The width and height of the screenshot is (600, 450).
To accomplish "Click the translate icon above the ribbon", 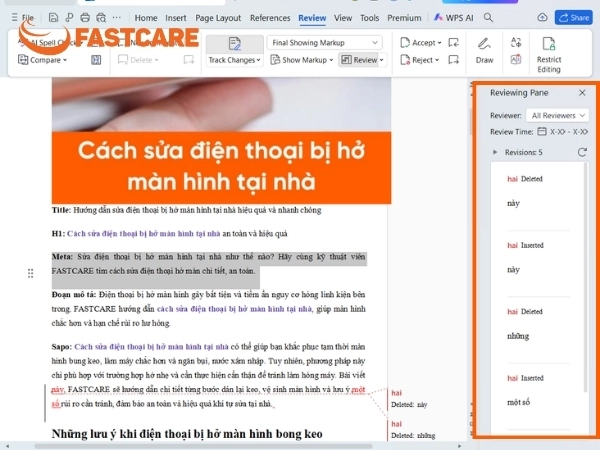I will pos(516,42).
